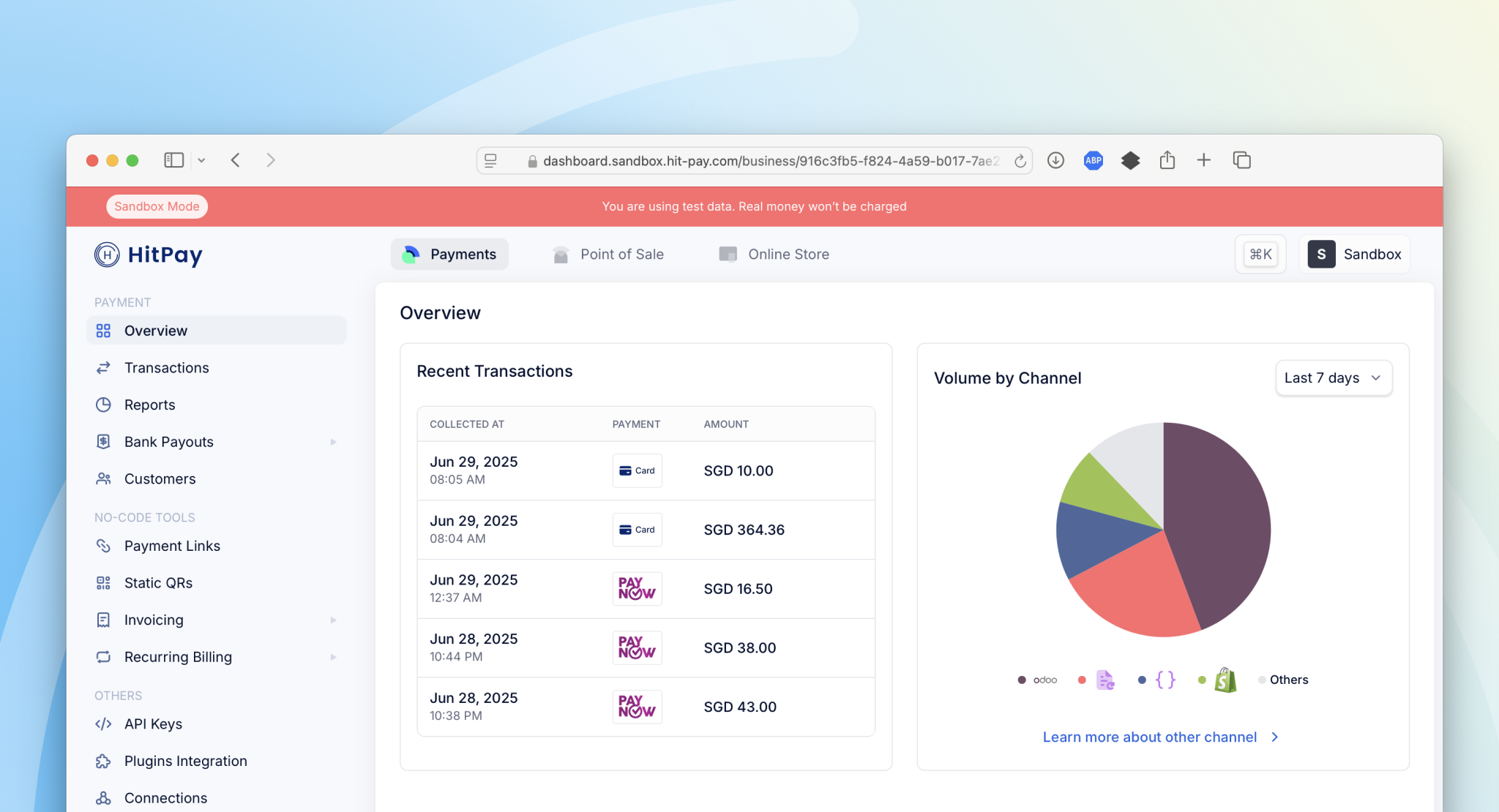1499x812 pixels.
Task: Click the Card badge for SGD 10.00
Action: [x=638, y=471]
